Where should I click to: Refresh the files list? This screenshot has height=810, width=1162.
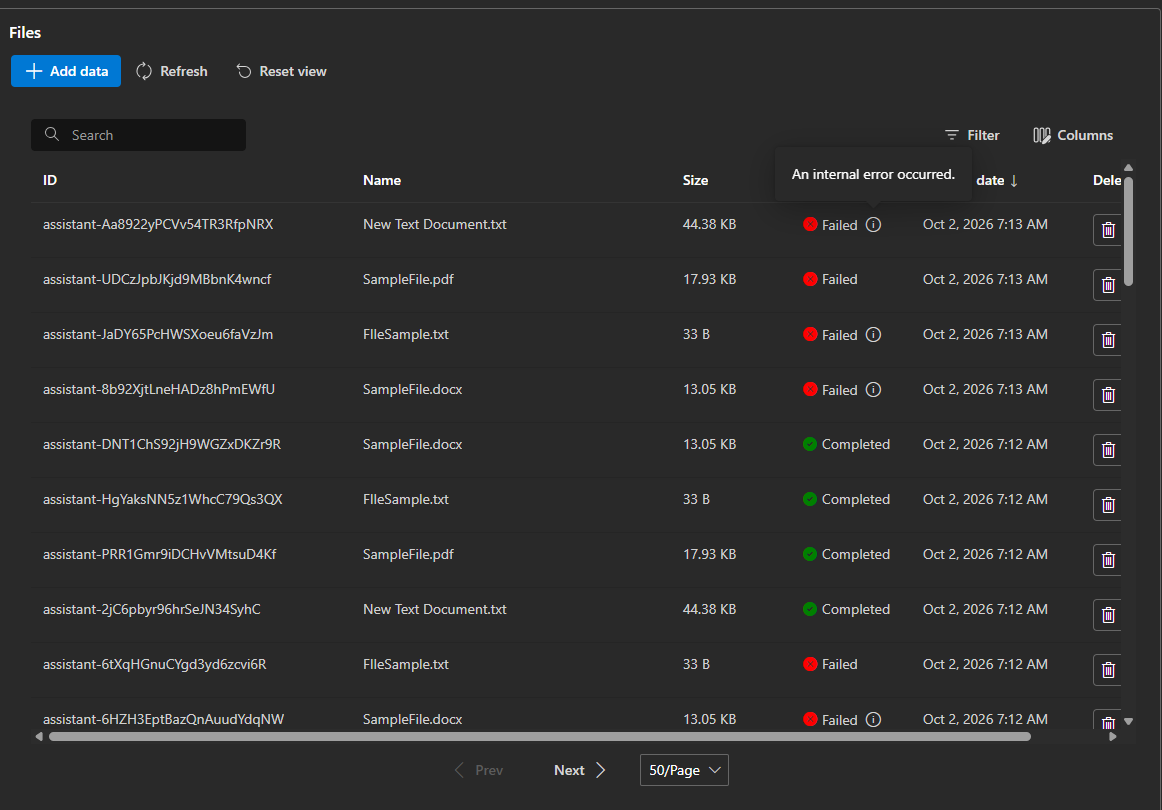pos(172,71)
